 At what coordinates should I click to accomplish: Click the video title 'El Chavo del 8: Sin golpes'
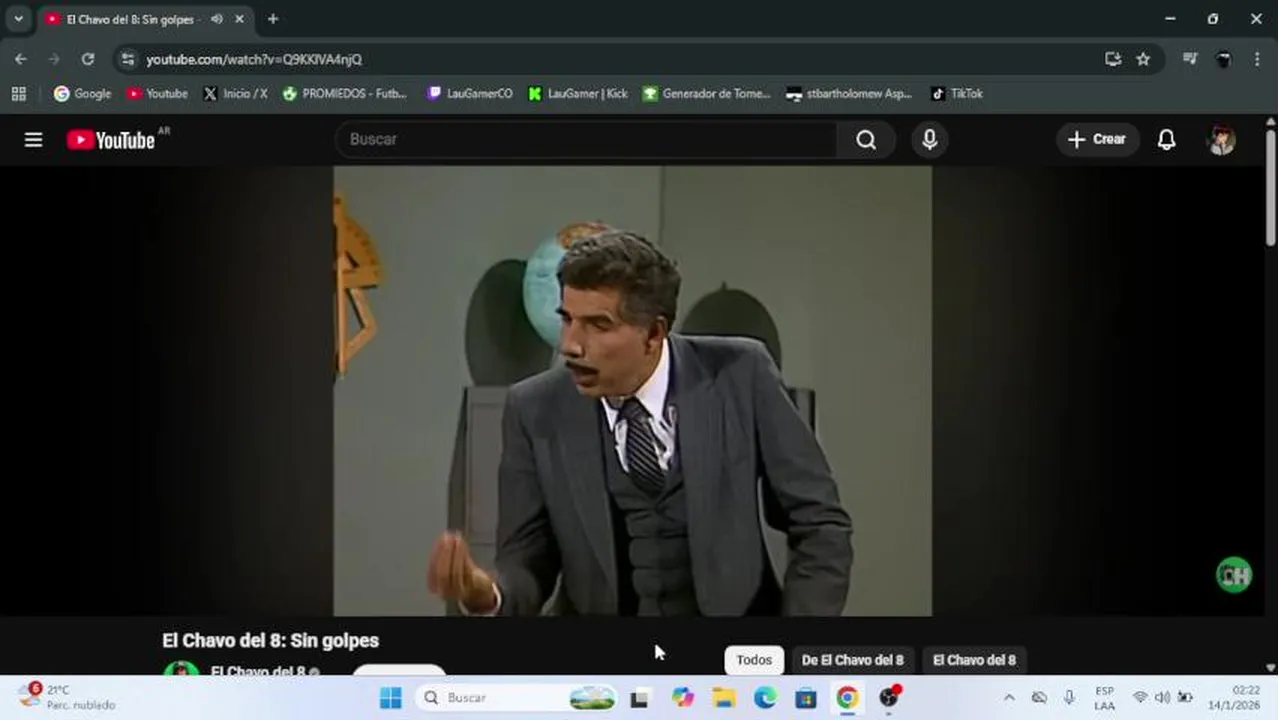pyautogui.click(x=270, y=640)
